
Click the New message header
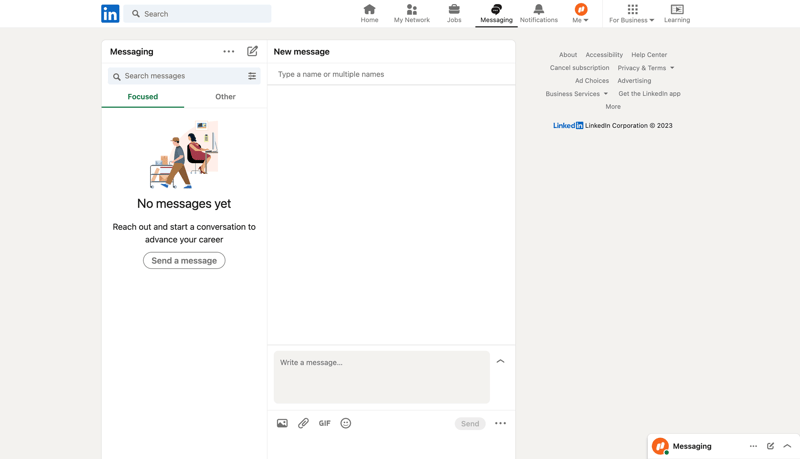coord(302,52)
